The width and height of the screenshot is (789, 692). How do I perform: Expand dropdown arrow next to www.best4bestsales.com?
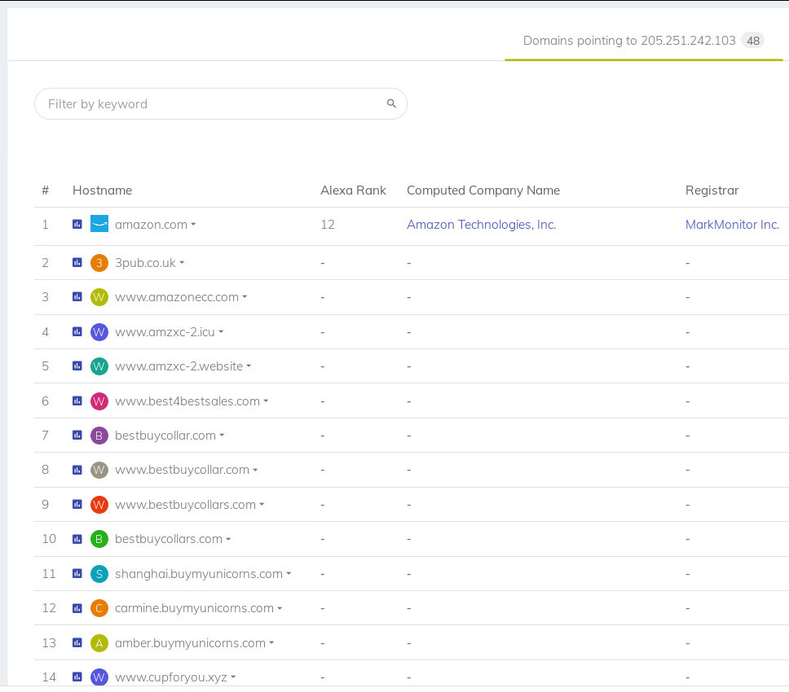pos(266,401)
